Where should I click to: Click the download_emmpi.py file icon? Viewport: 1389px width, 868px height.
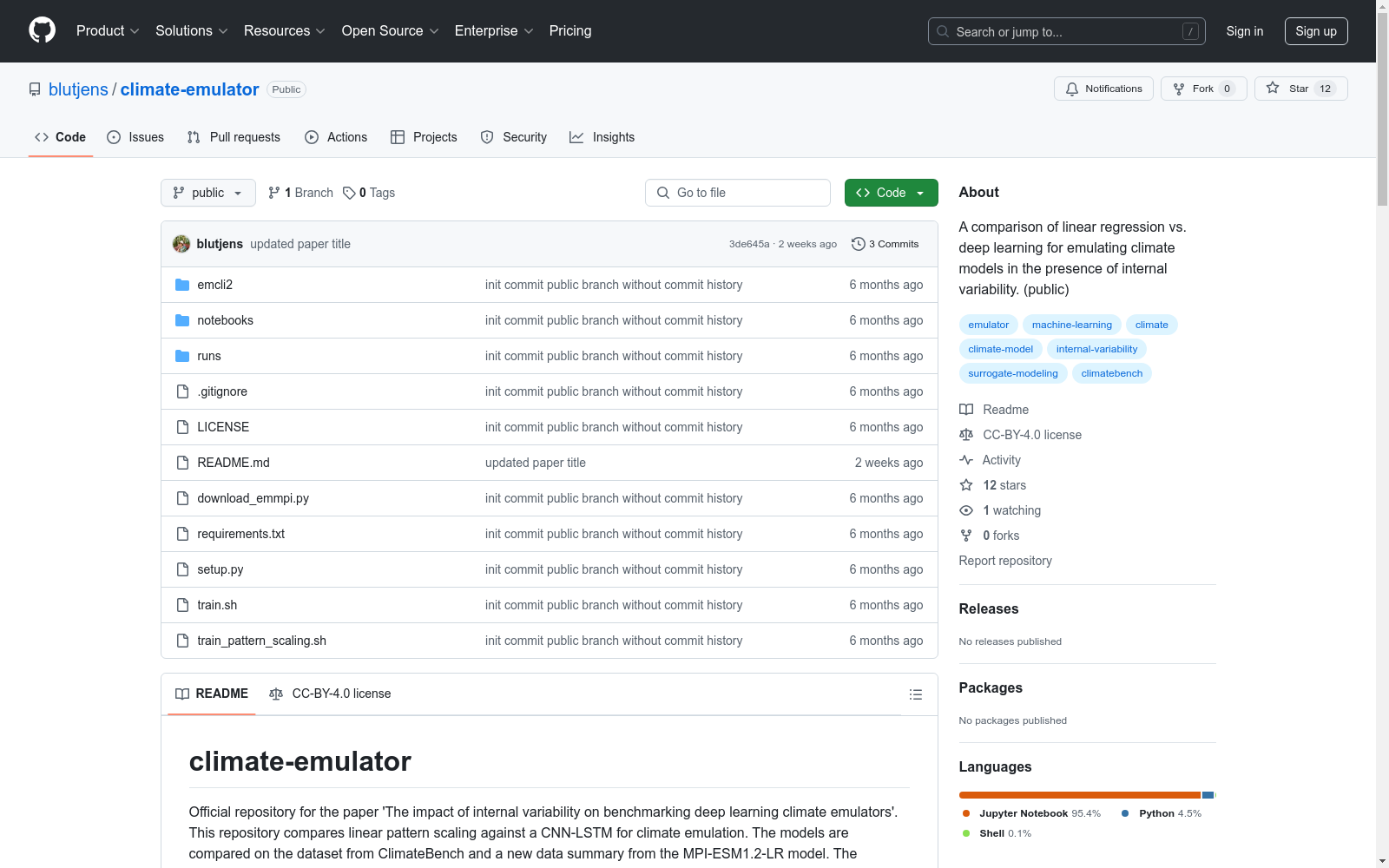coord(182,498)
